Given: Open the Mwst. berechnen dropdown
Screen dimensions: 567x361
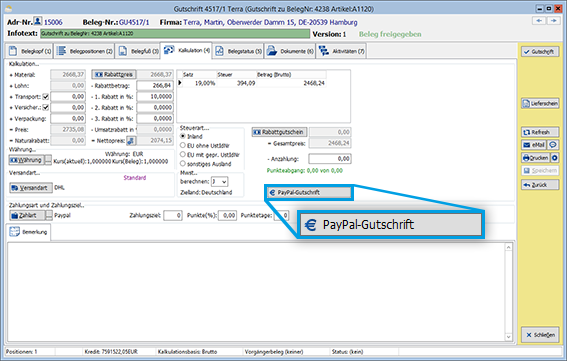Looking at the screenshot, I should point(219,182).
